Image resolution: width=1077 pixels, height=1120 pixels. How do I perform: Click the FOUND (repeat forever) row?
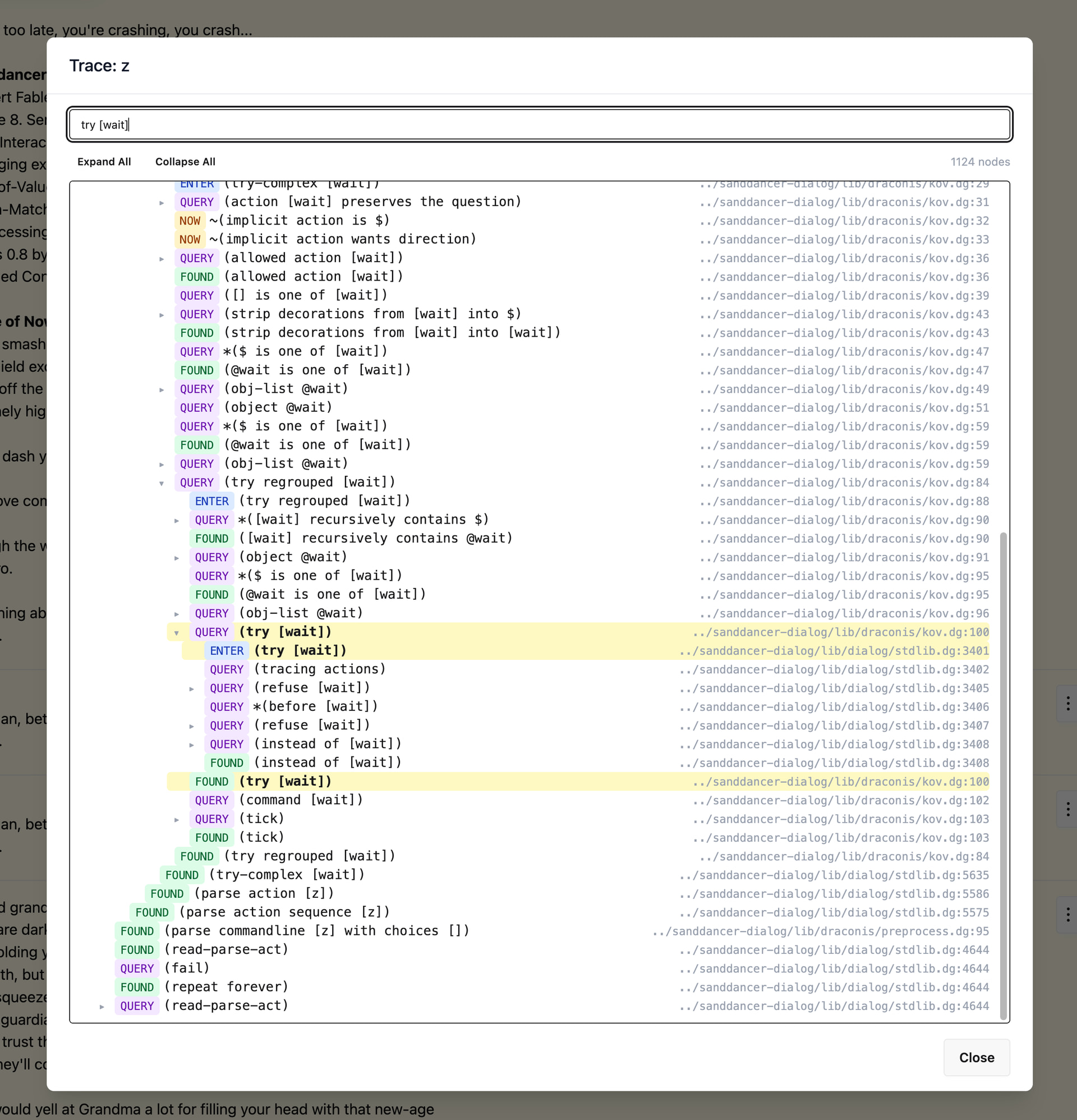point(225,987)
